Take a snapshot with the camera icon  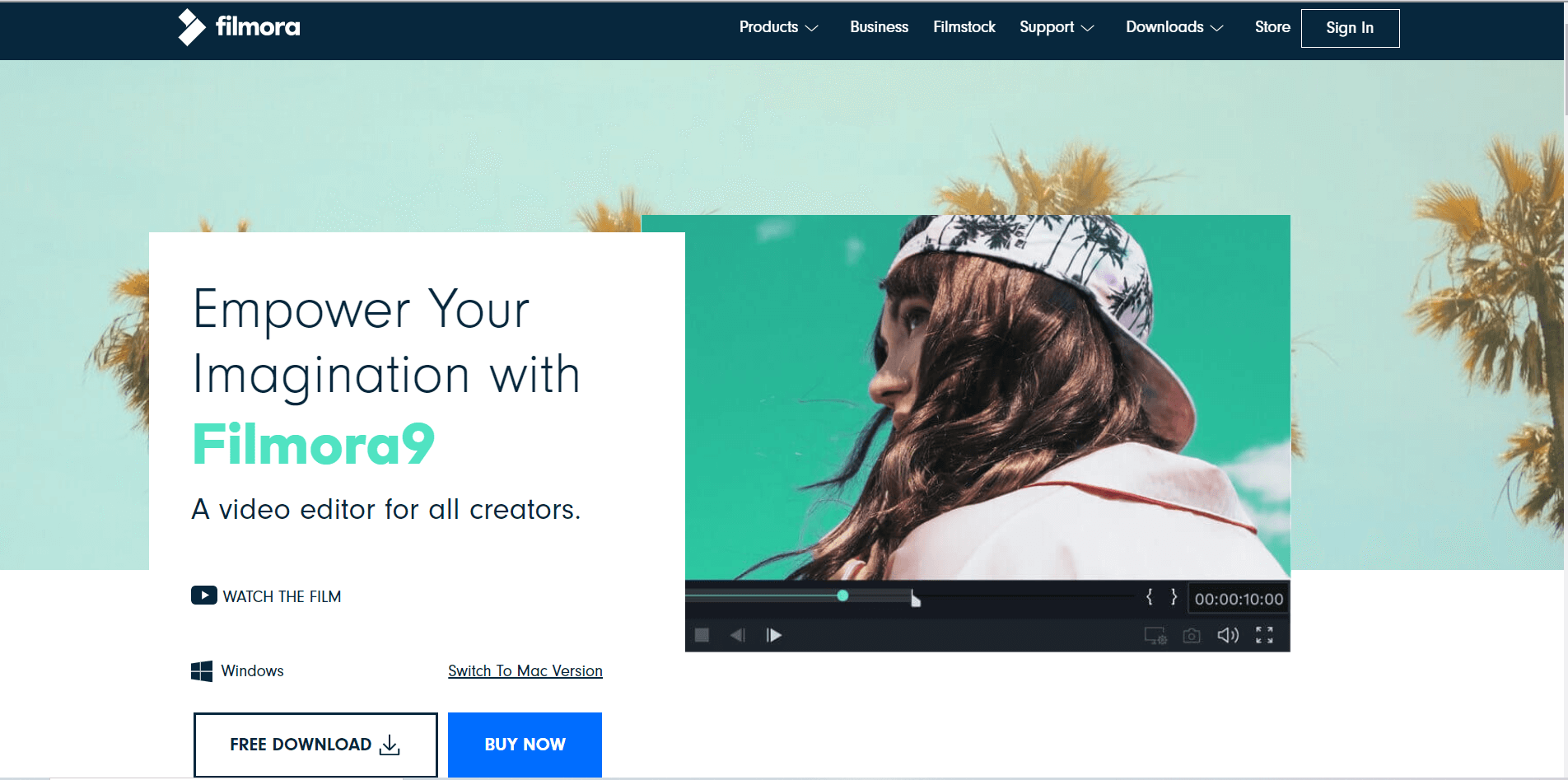point(1192,635)
